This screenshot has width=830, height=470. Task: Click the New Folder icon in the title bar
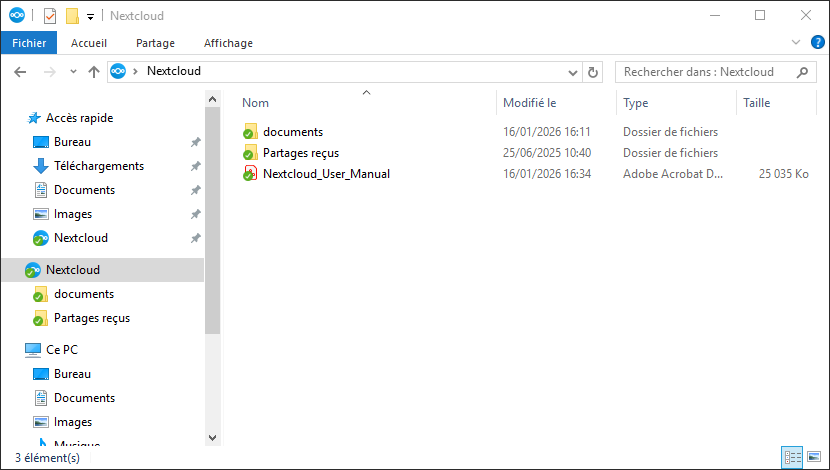click(x=71, y=16)
